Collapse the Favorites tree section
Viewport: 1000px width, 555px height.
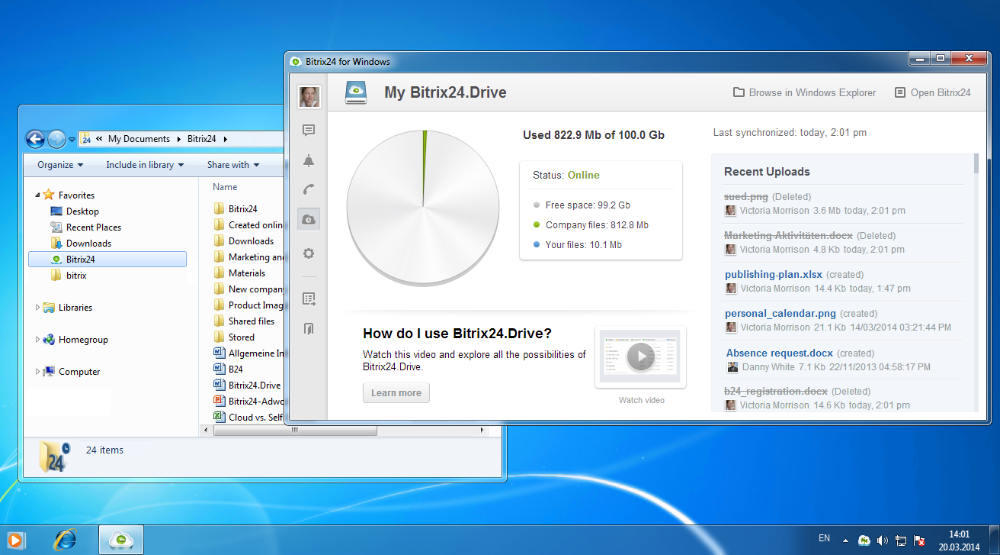[39, 195]
